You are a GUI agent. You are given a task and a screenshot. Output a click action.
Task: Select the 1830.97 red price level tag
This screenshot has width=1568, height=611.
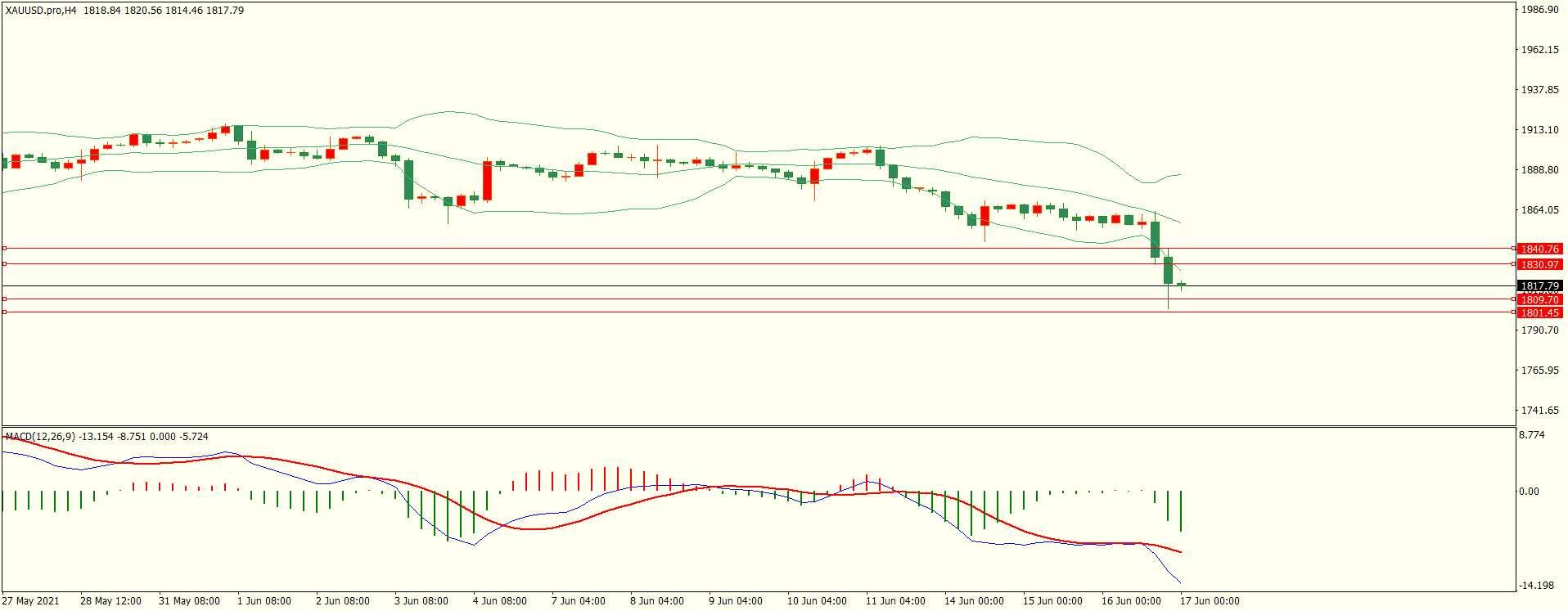tap(1539, 264)
